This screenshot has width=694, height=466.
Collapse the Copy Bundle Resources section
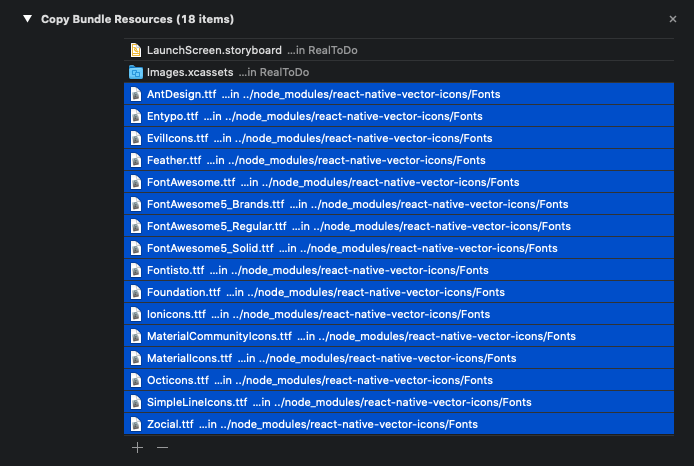(x=27, y=19)
